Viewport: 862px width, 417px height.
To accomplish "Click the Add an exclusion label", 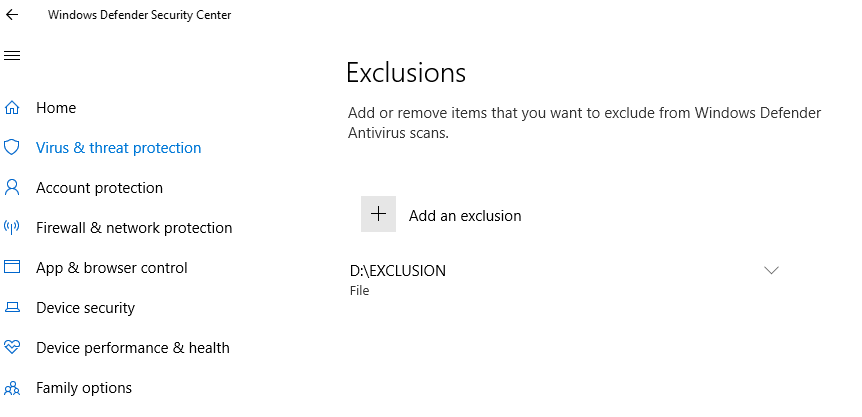I will tap(465, 215).
